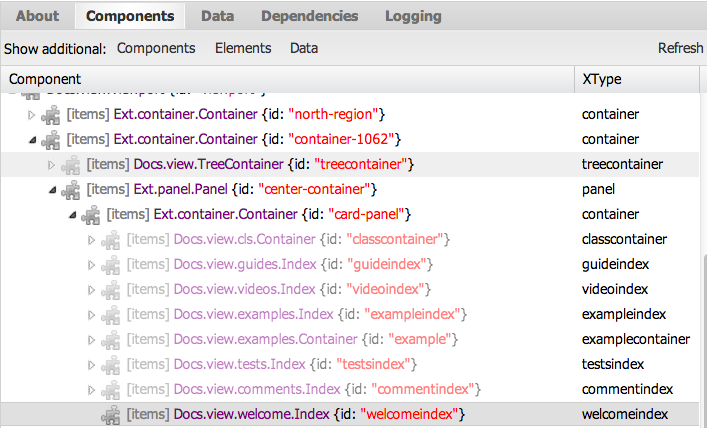
Task: Click the puzzle icon next to card-panel
Action: 91,215
